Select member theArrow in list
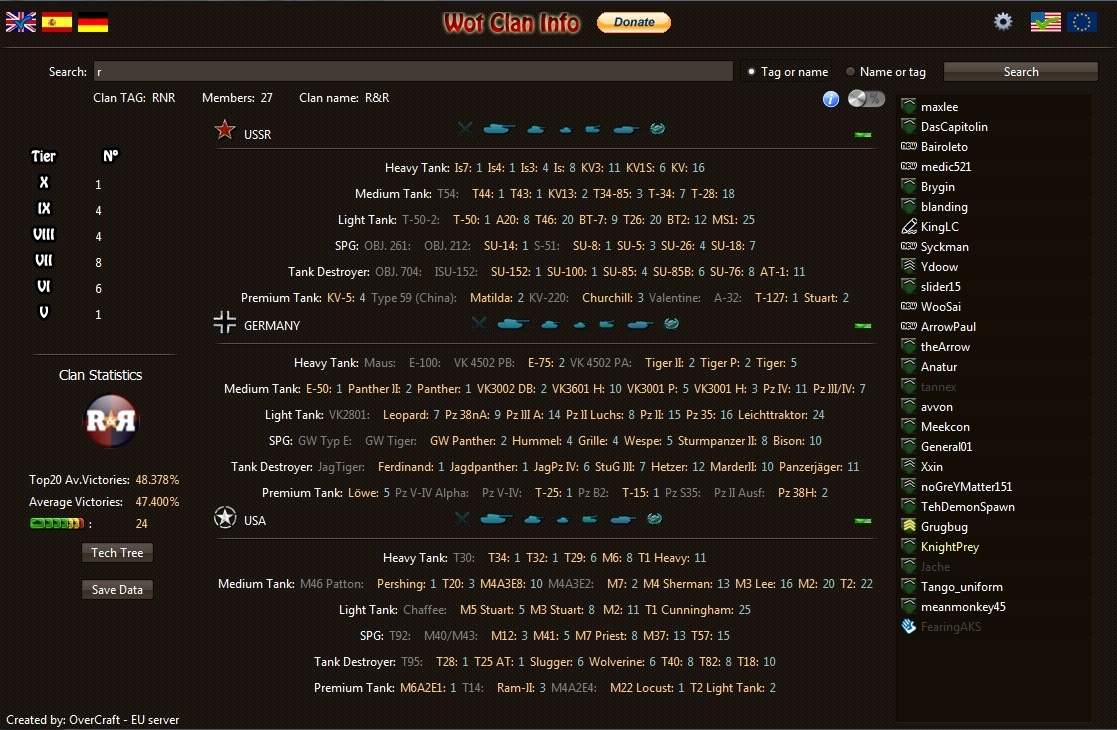Viewport: 1117px width, 730px height. coord(945,347)
